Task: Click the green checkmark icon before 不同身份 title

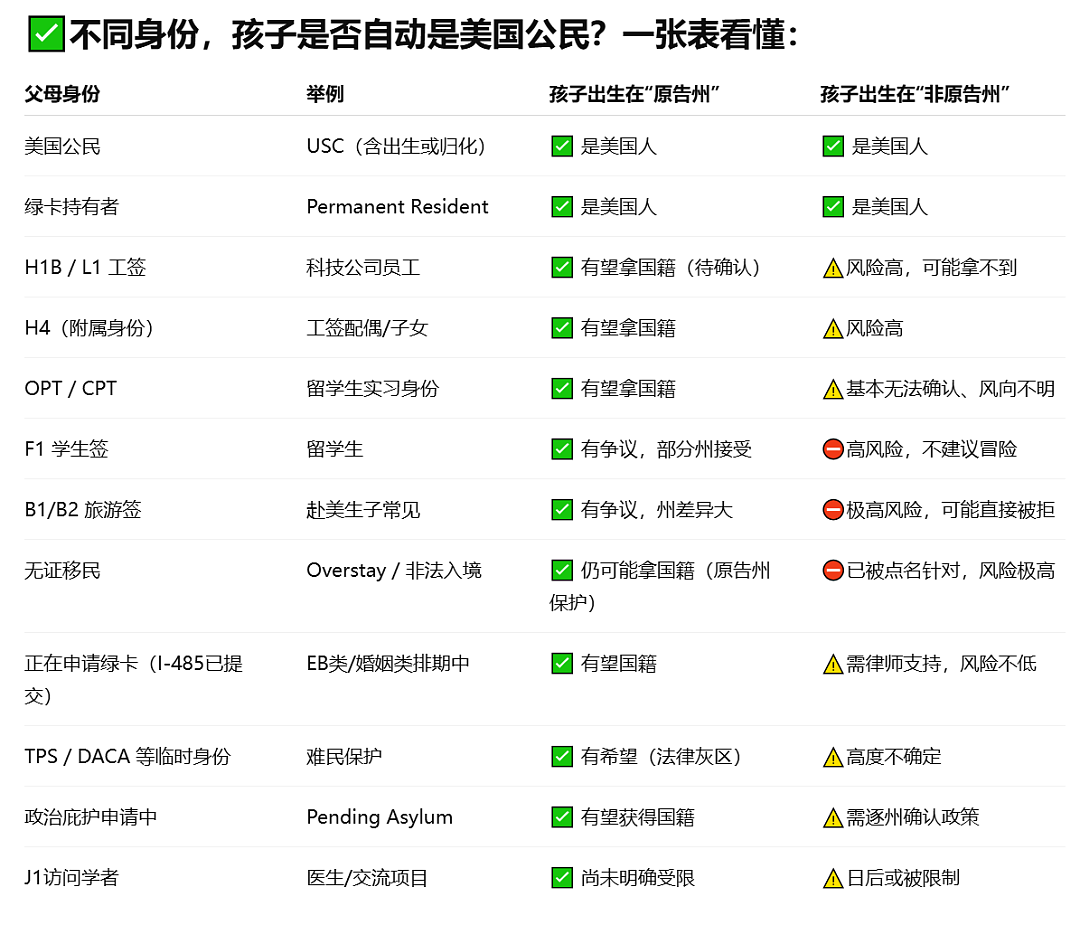Action: [46, 34]
